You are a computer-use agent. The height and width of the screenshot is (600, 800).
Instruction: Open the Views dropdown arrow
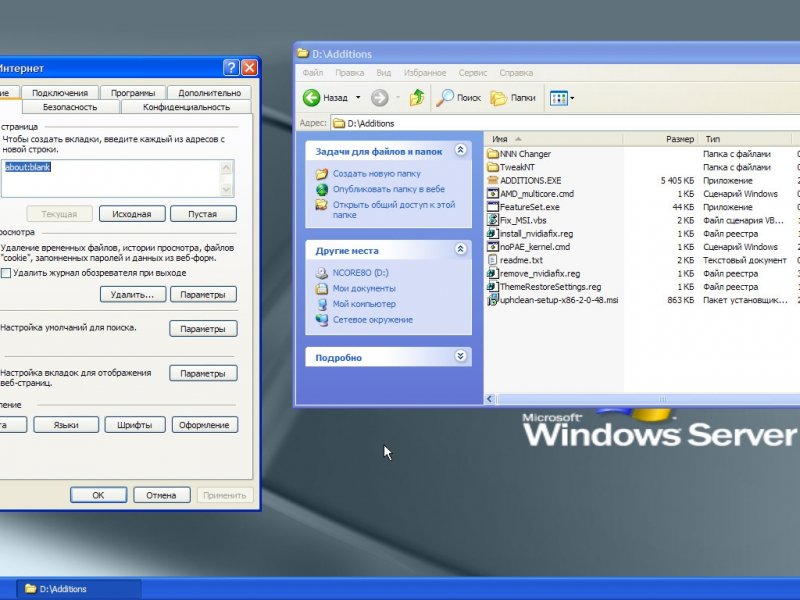tap(572, 98)
